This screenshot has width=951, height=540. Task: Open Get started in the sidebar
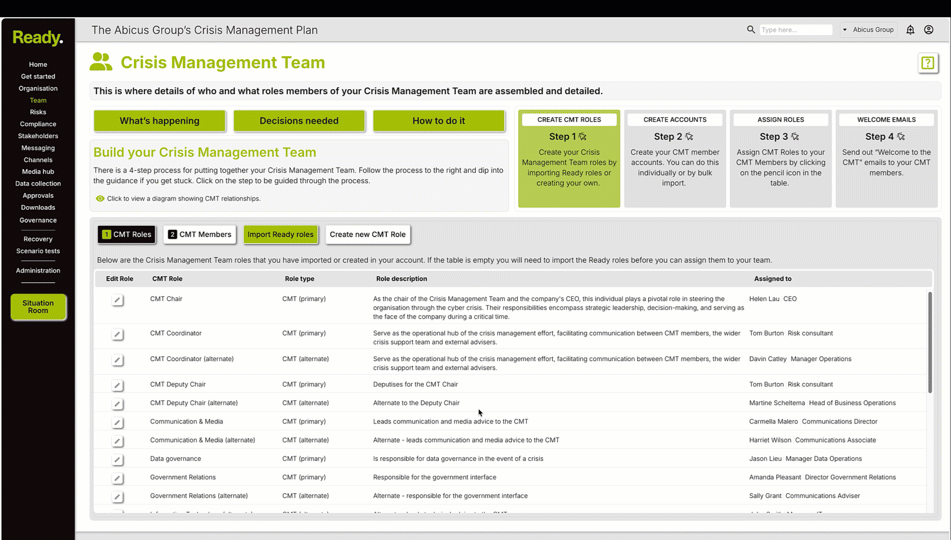(38, 76)
